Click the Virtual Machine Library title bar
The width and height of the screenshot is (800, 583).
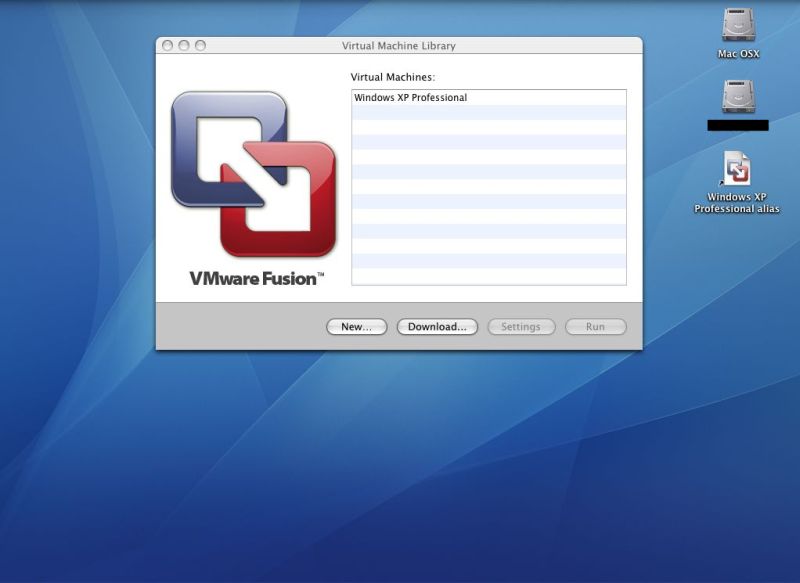[x=399, y=46]
